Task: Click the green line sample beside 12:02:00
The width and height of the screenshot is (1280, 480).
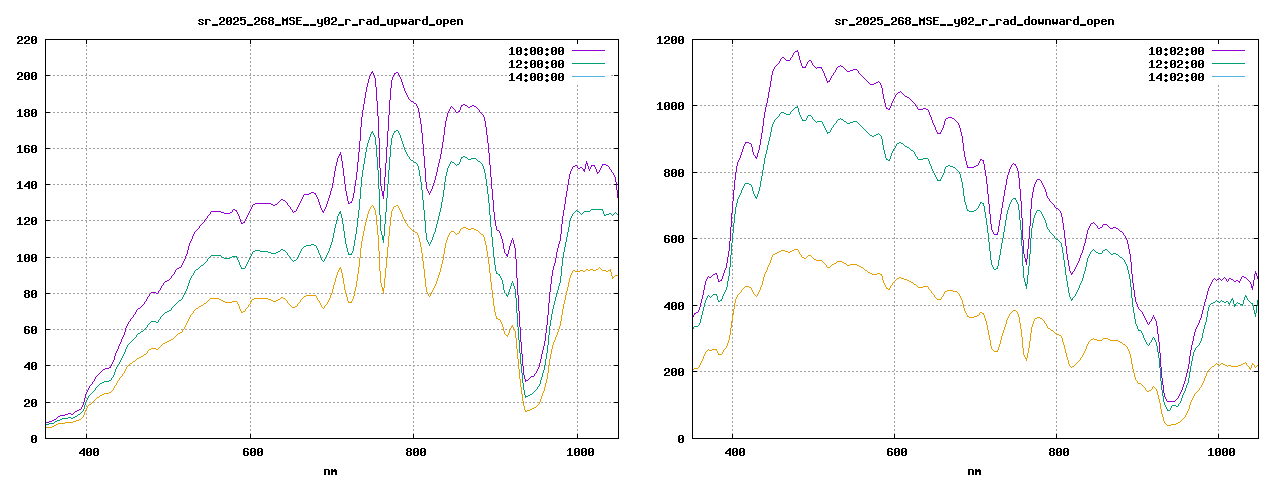Action: (x=1228, y=64)
